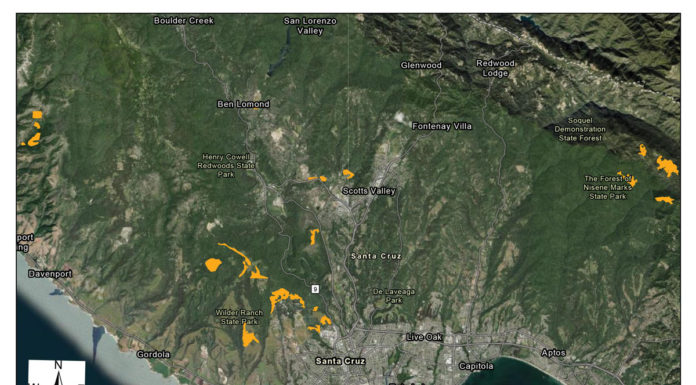Click the orange polygon east of Soquel Forest

[667, 166]
